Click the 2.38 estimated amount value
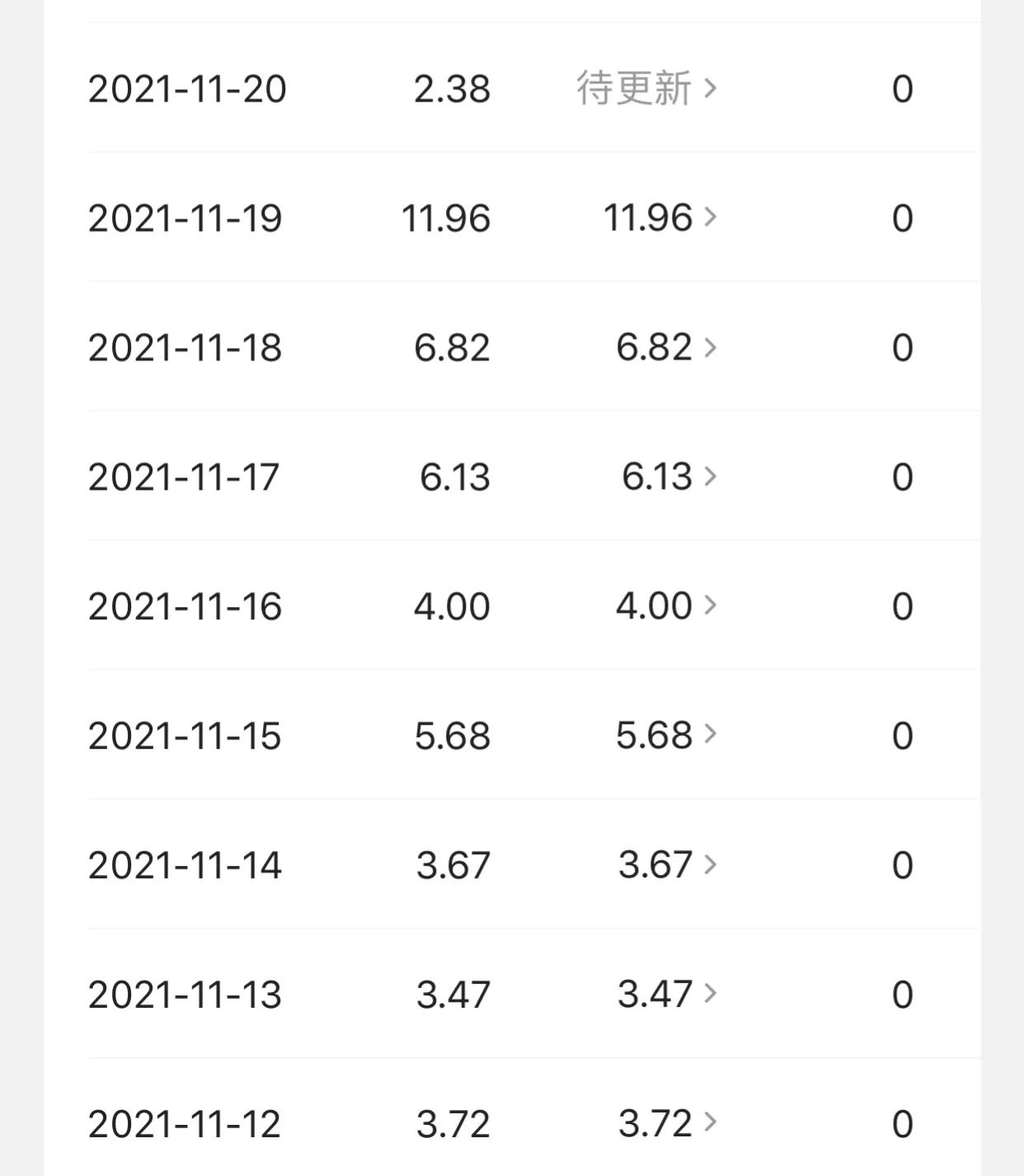This screenshot has width=1024, height=1176. coord(452,88)
